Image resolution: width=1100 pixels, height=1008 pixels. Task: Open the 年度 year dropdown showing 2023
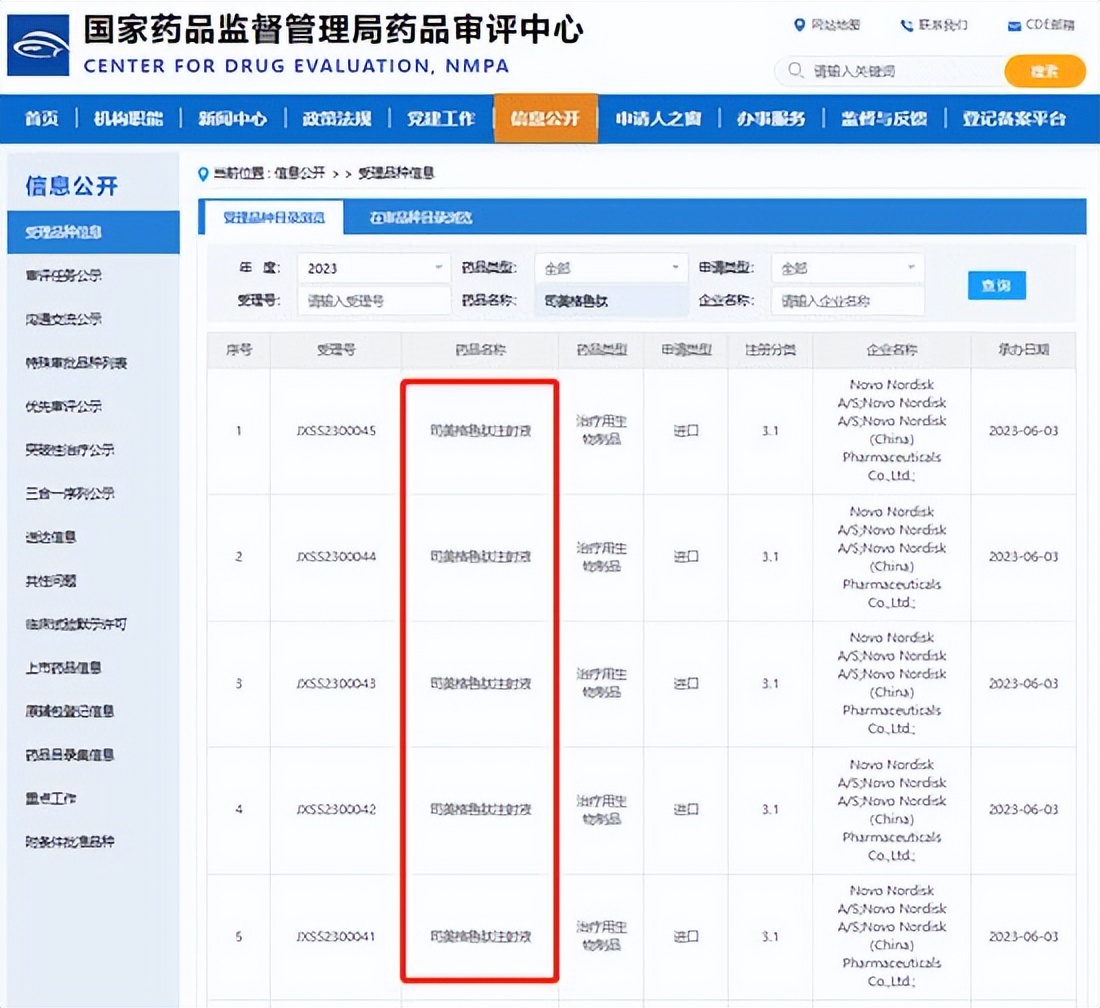coord(372,268)
